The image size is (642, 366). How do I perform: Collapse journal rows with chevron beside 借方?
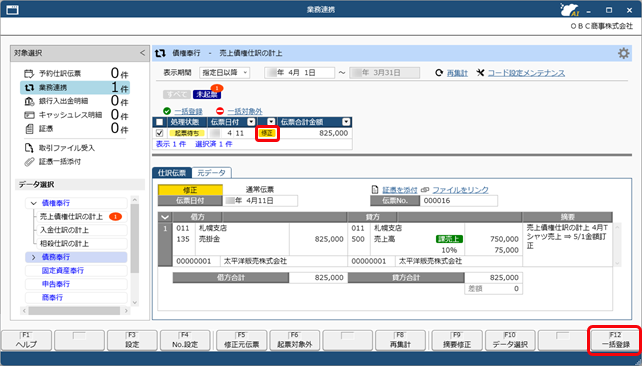pyautogui.click(x=165, y=217)
